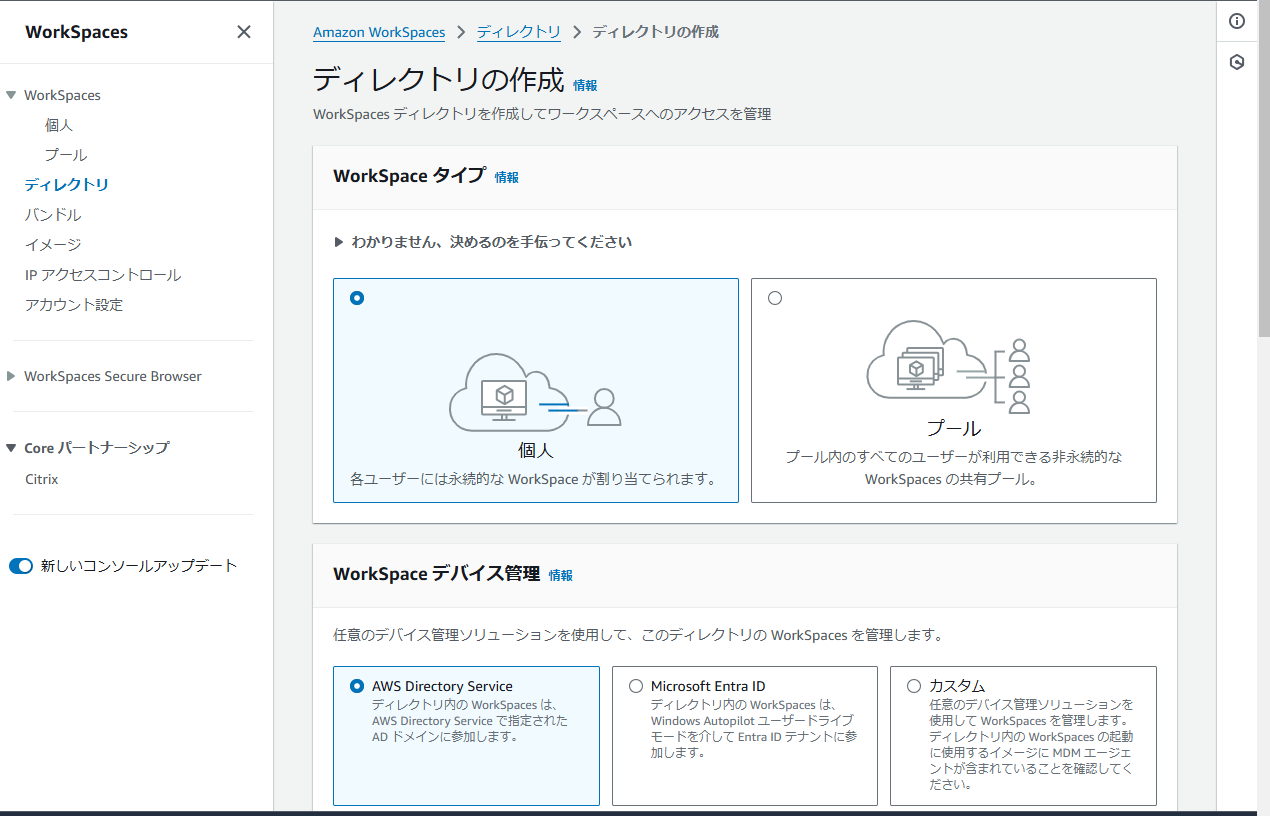Viewport: 1270px width, 816px height.
Task: Select Citrix under Core パートナーシップ
Action: click(x=41, y=478)
